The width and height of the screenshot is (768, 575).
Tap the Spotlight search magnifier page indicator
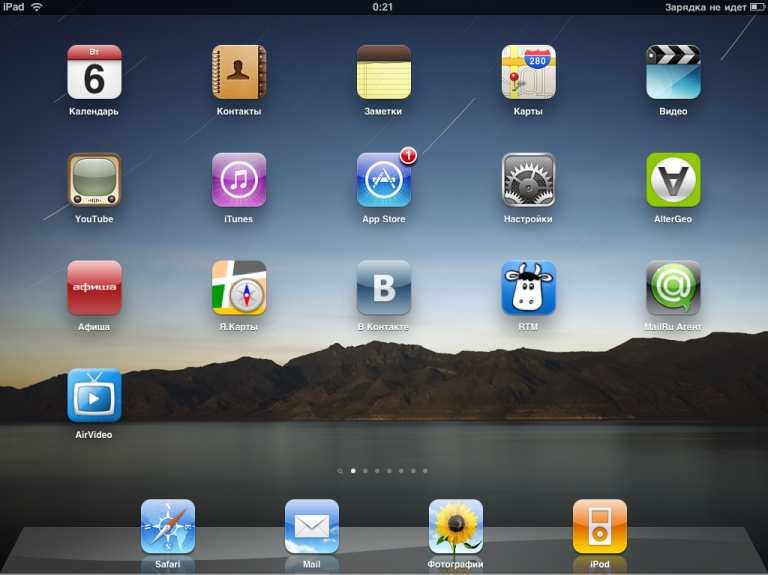(341, 470)
